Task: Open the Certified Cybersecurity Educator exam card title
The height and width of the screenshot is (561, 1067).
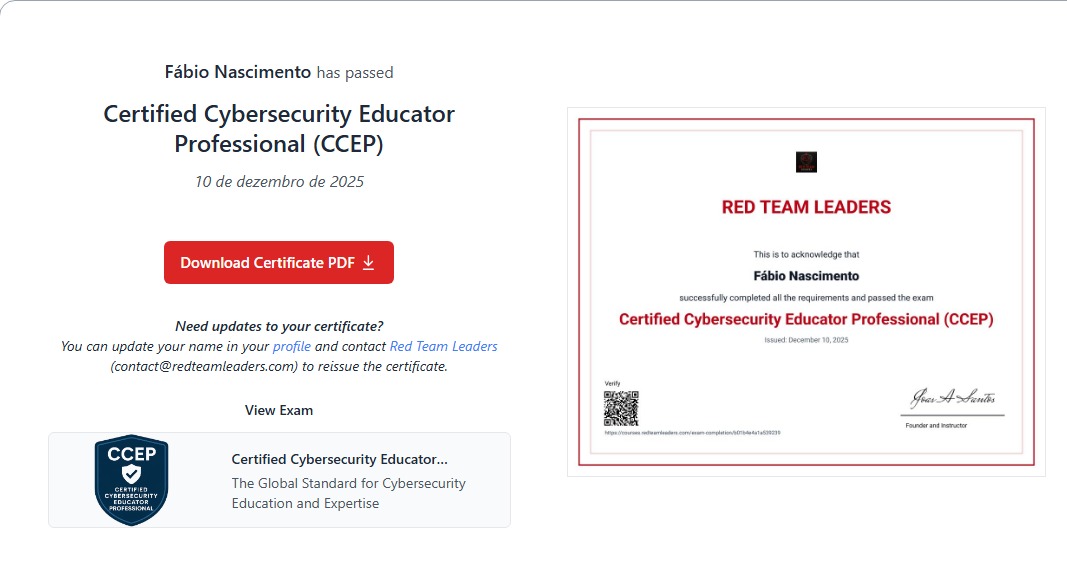Action: point(339,459)
